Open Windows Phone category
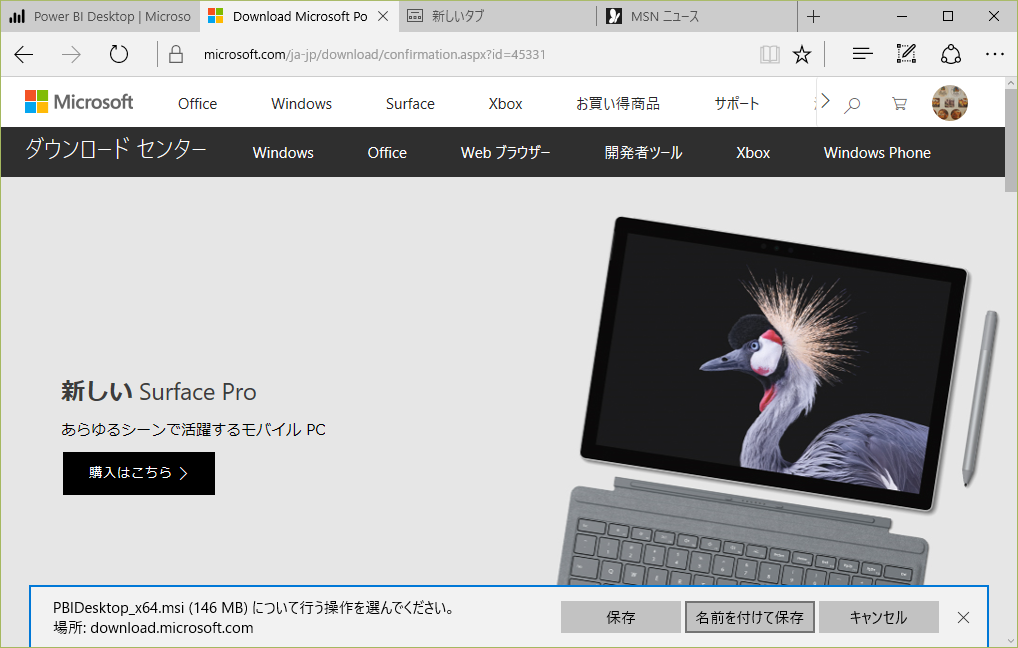 (x=877, y=153)
